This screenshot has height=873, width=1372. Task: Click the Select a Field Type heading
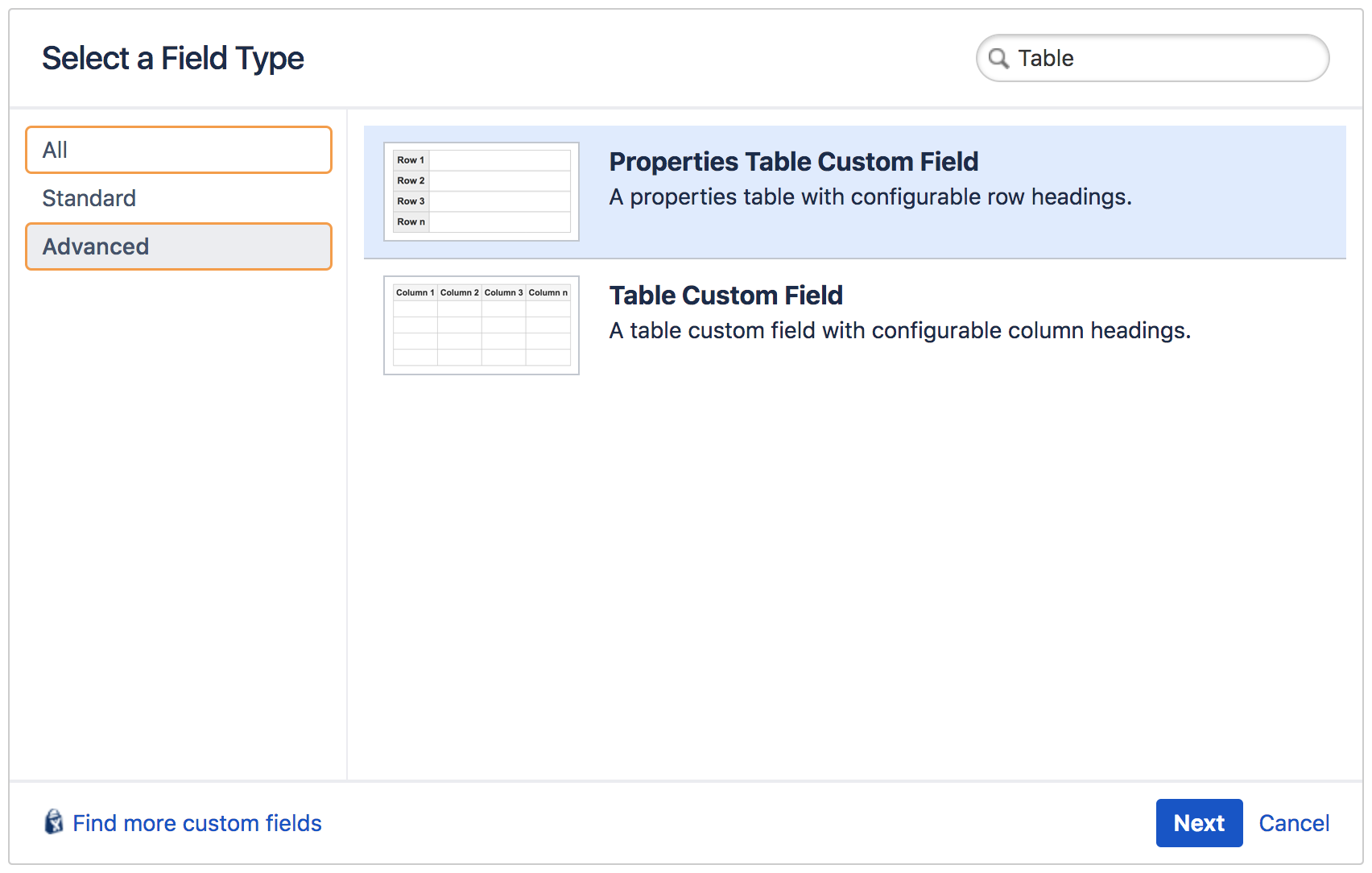(173, 57)
